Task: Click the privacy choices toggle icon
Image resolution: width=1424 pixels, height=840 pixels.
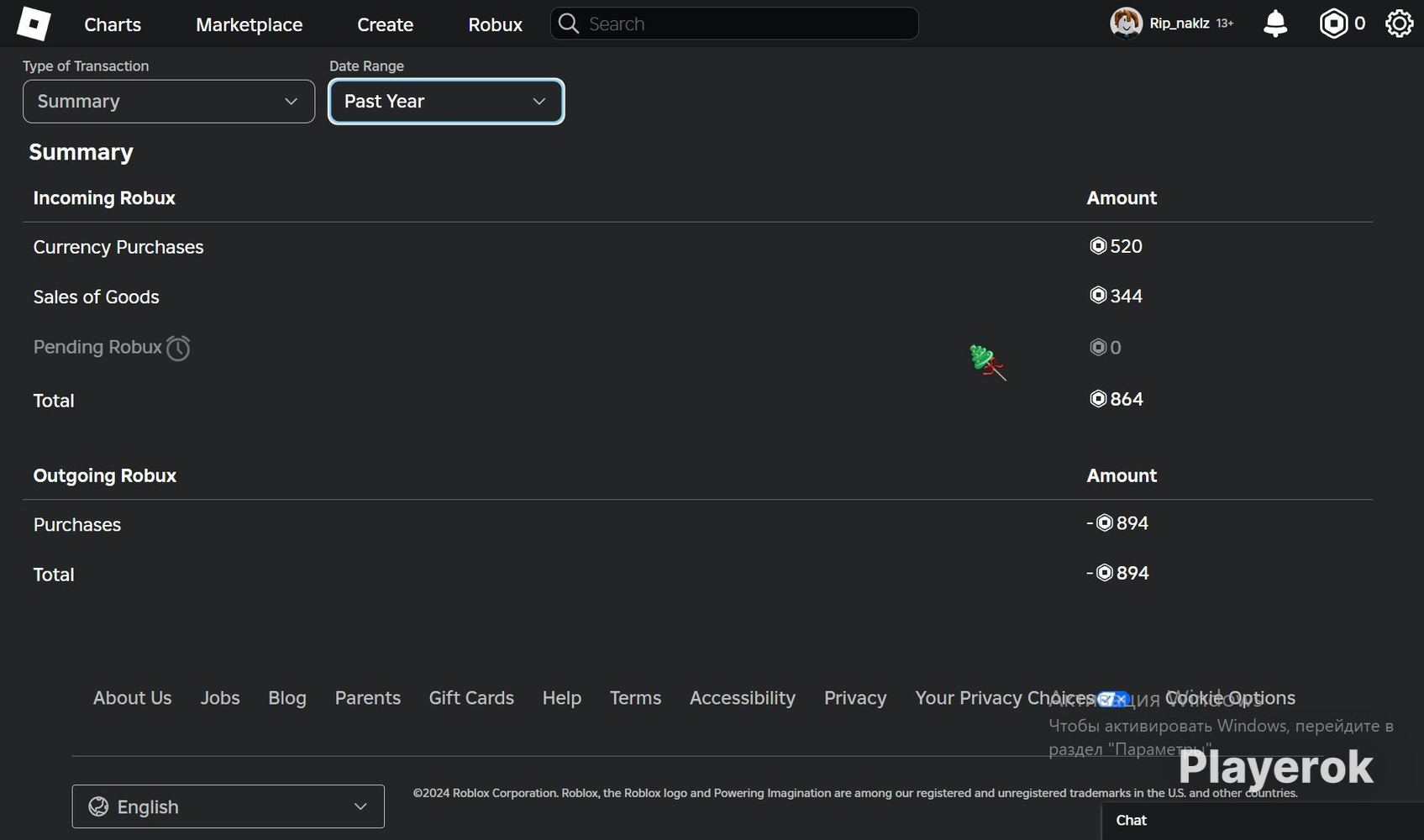Action: (x=1112, y=699)
